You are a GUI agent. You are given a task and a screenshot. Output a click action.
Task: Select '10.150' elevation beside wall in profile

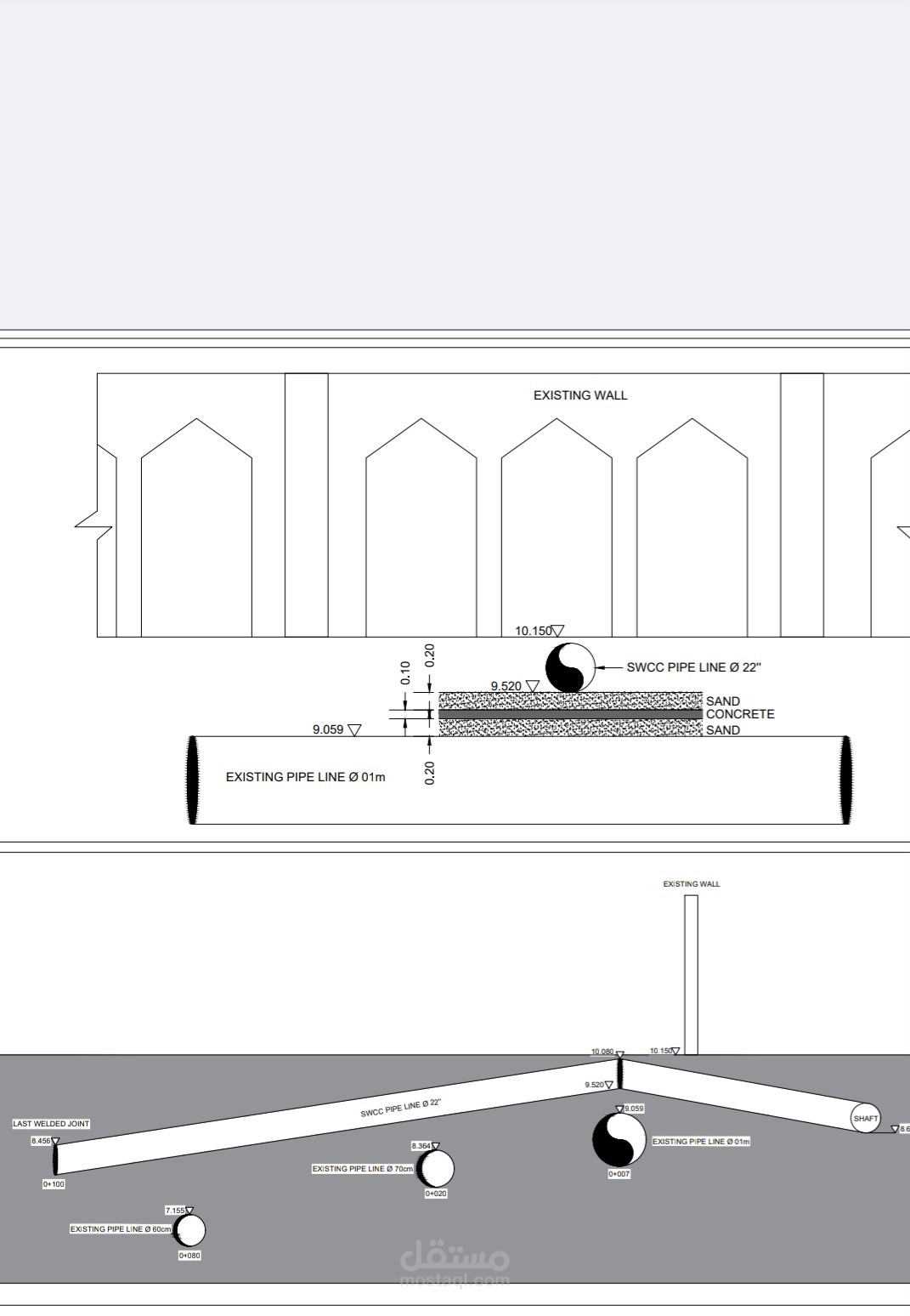tap(660, 1052)
